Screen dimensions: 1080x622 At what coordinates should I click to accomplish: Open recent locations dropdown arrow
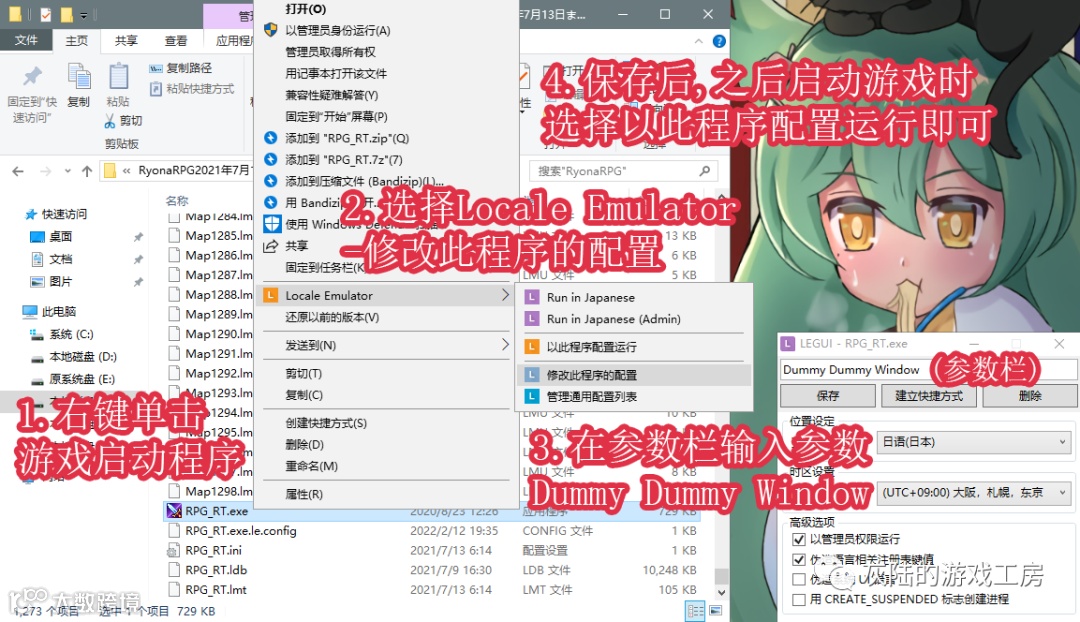coord(68,171)
